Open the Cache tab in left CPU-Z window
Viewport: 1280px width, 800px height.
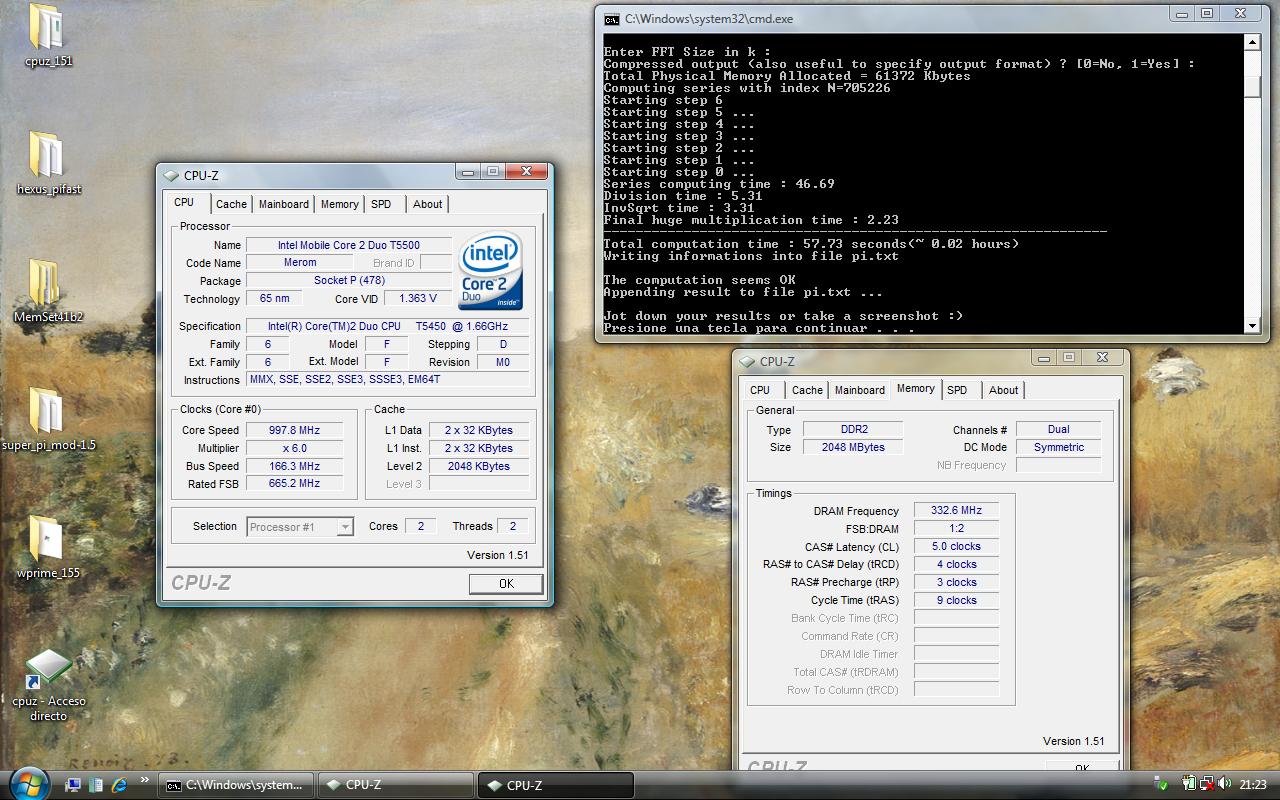(x=231, y=204)
